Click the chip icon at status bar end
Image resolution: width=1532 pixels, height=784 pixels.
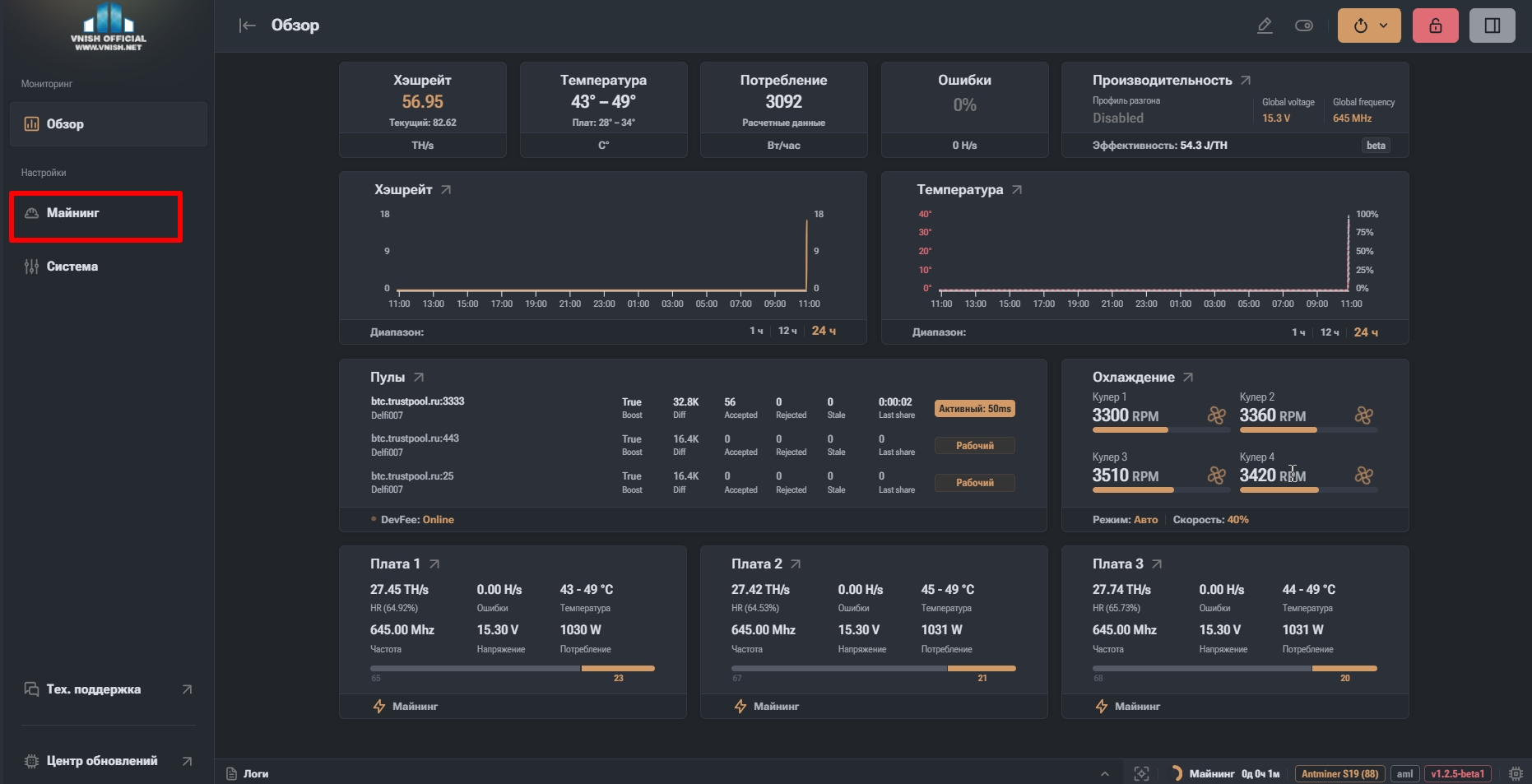click(x=1516, y=774)
